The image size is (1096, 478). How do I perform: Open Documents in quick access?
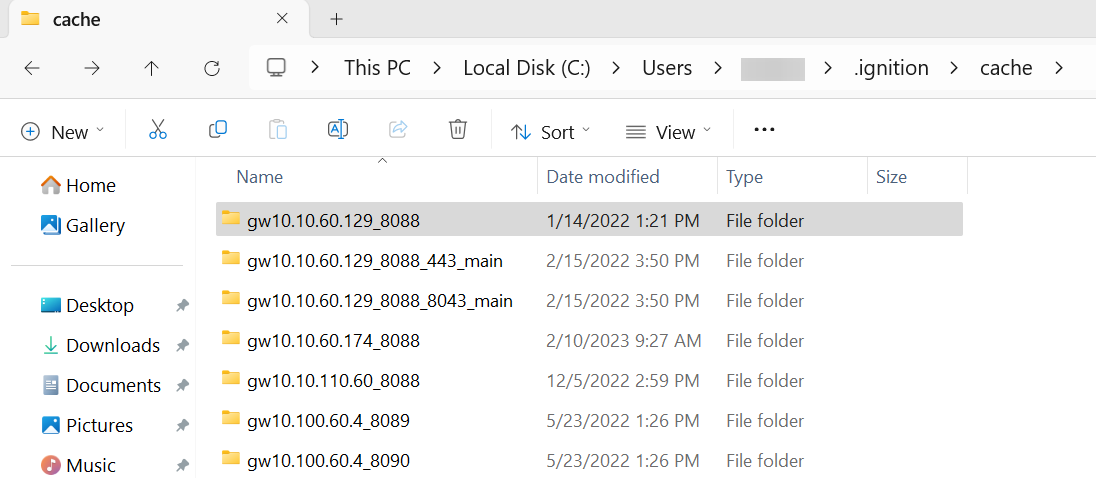click(101, 385)
